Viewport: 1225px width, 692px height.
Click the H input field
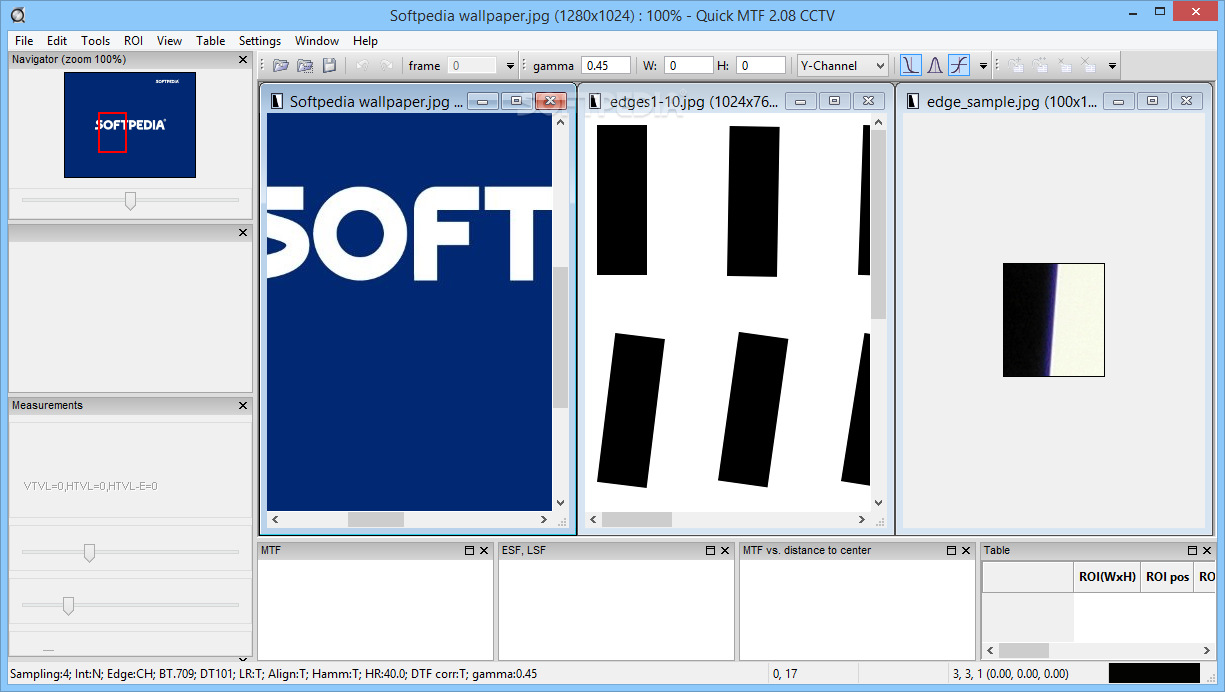(x=761, y=65)
